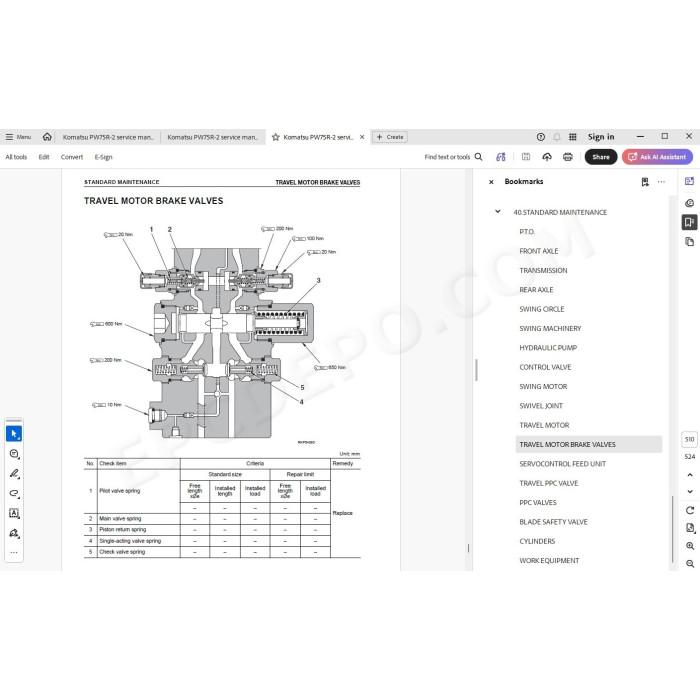Open TRAVEL PPC VALVE bookmark
700x700 pixels.
(549, 483)
